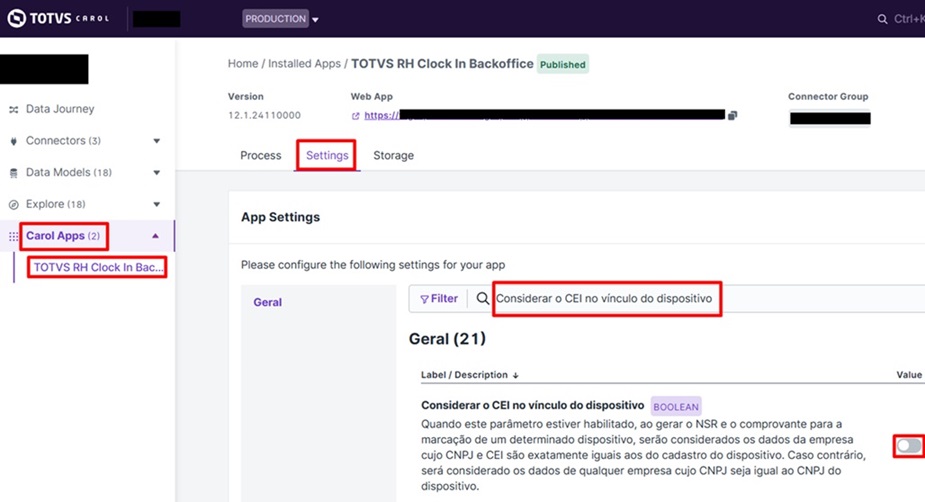Click the Data Journey icon
Viewport: 925px width, 502px height.
14,110
